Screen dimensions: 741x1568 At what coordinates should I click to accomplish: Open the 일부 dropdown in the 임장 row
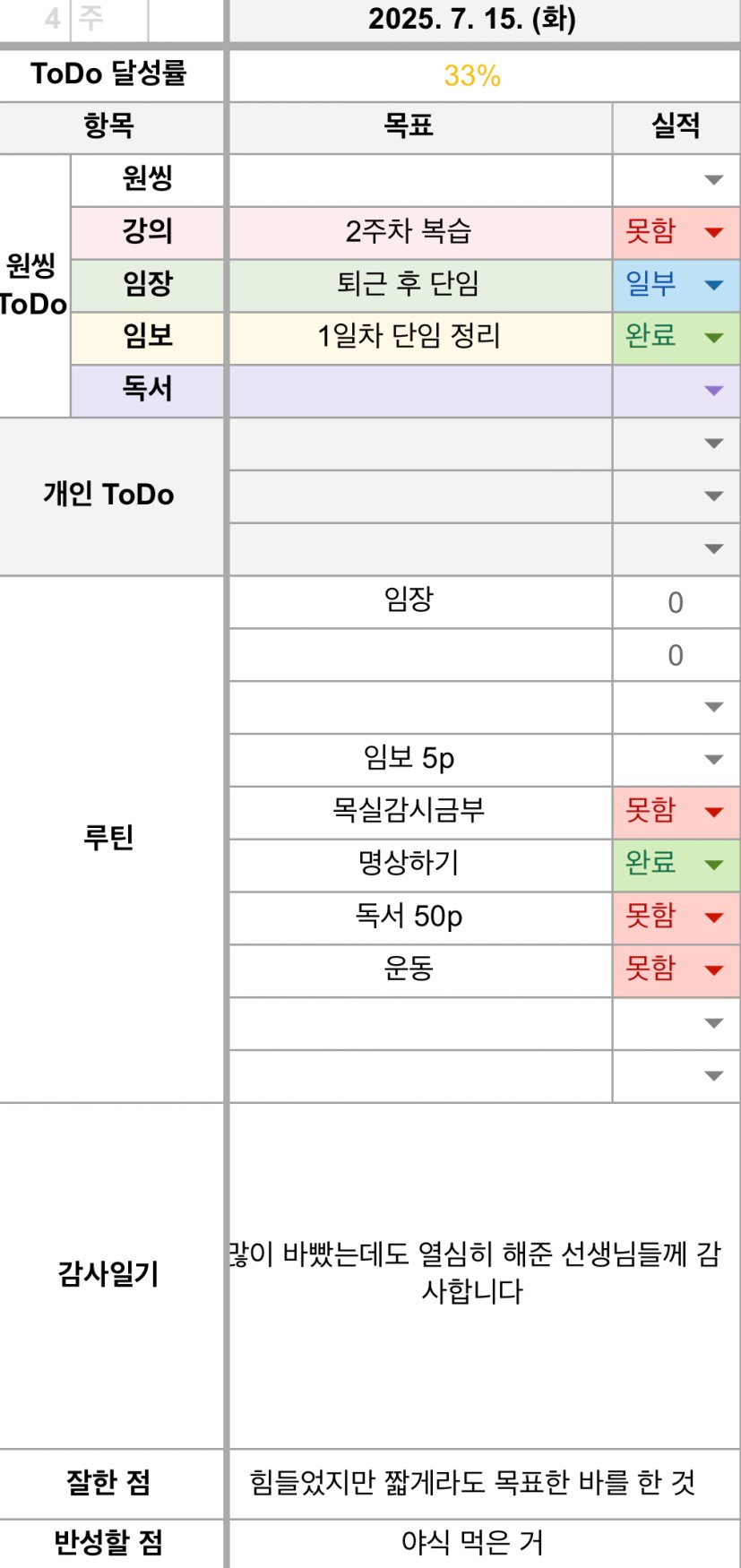[676, 285]
